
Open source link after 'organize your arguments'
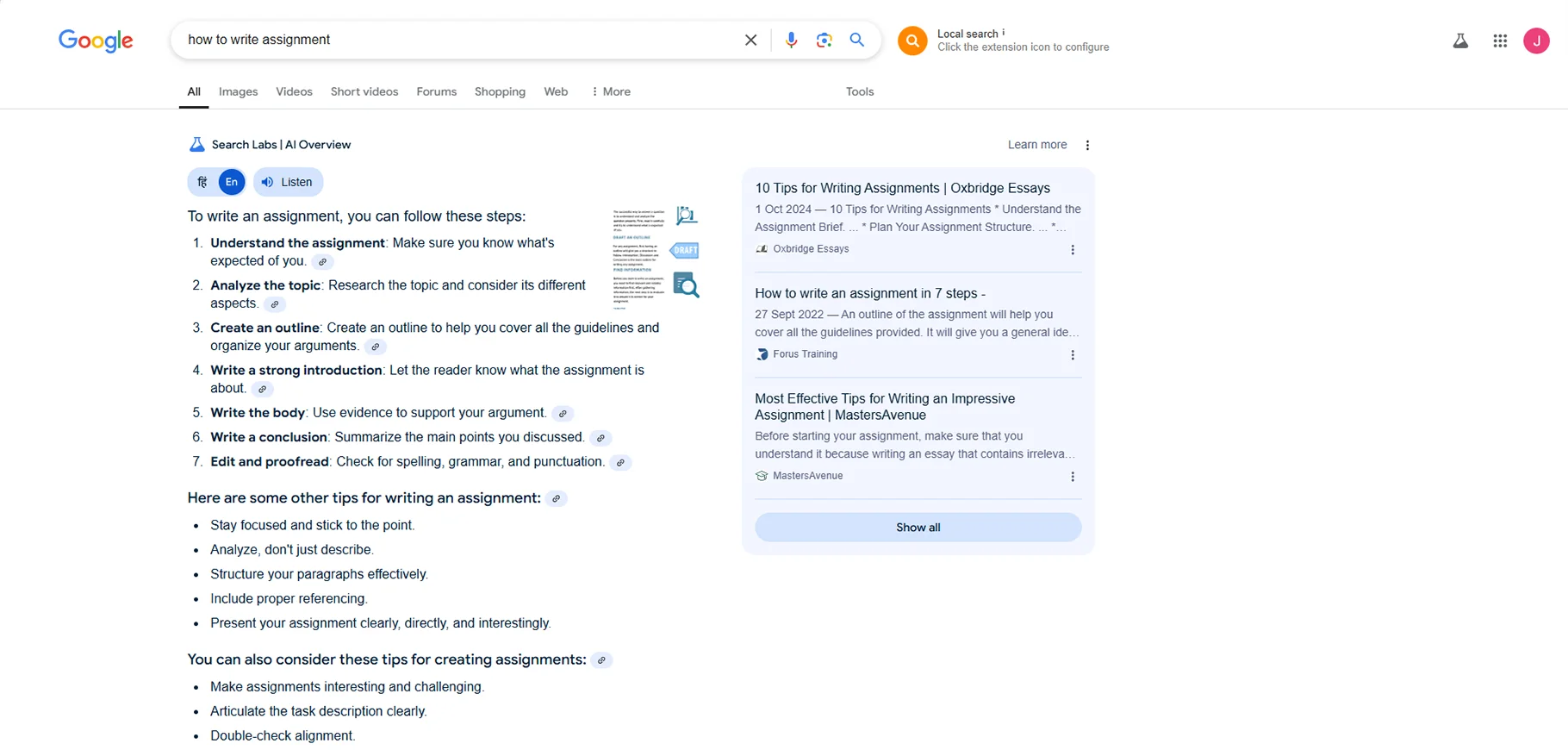[375, 347]
